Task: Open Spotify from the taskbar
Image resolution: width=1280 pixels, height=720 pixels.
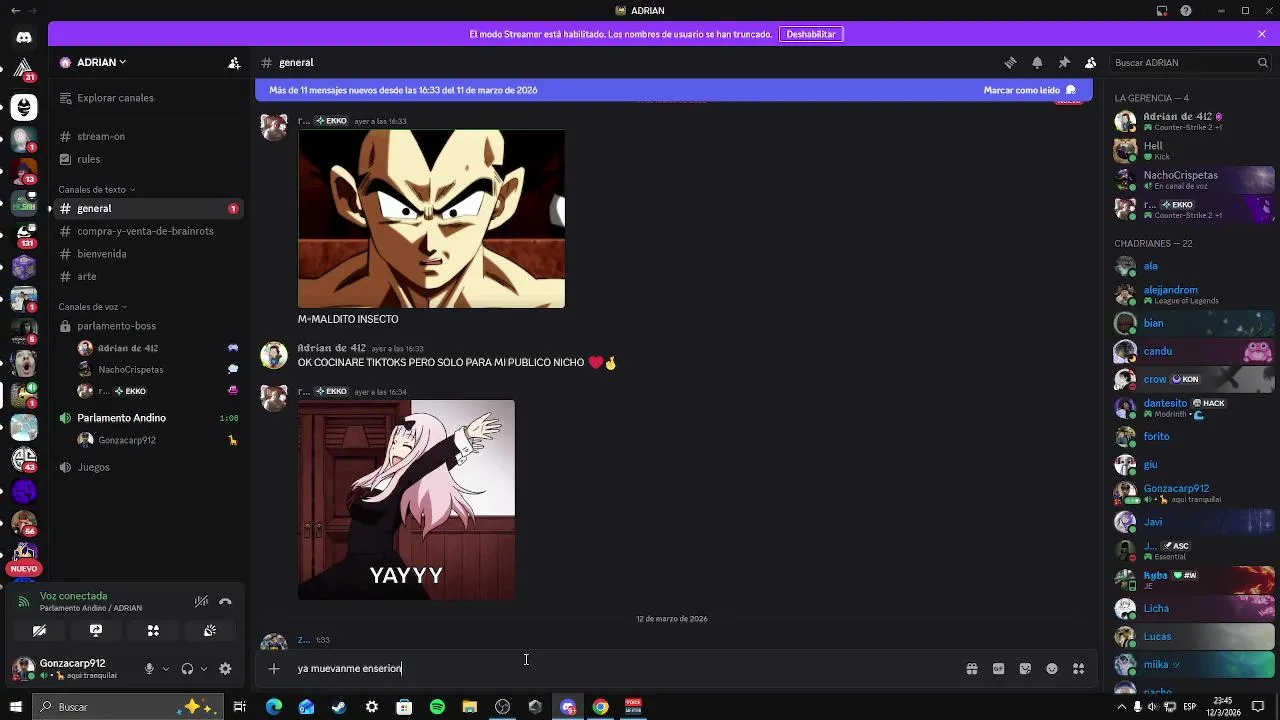Action: pyautogui.click(x=437, y=707)
